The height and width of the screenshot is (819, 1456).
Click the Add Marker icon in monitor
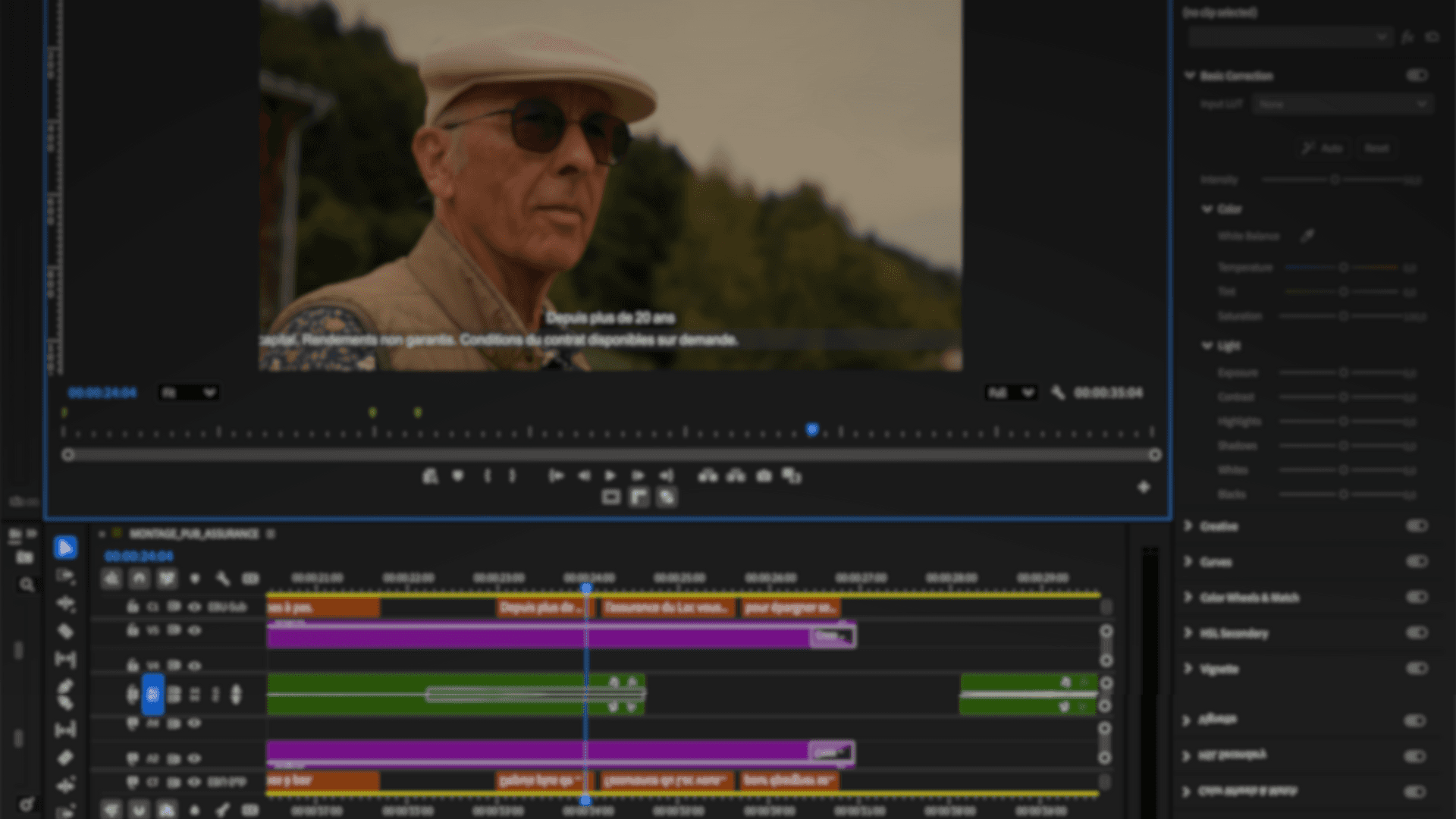point(457,476)
